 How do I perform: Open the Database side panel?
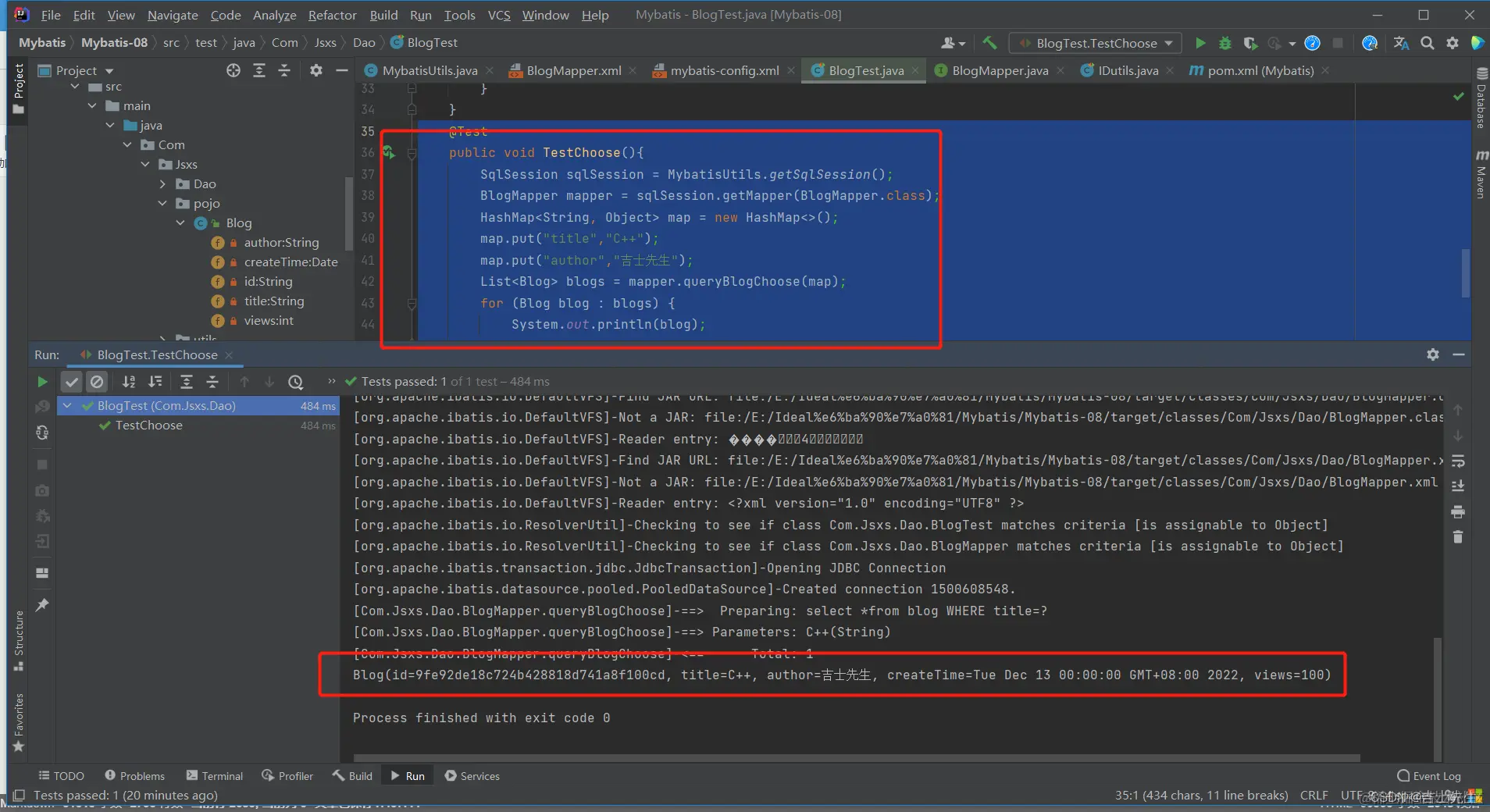point(1480,98)
